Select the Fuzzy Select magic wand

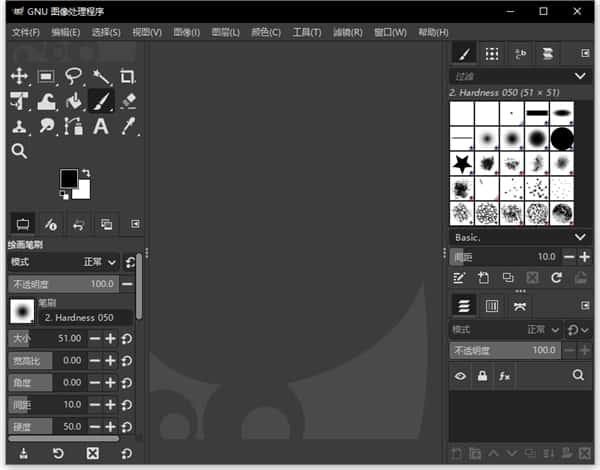point(101,76)
